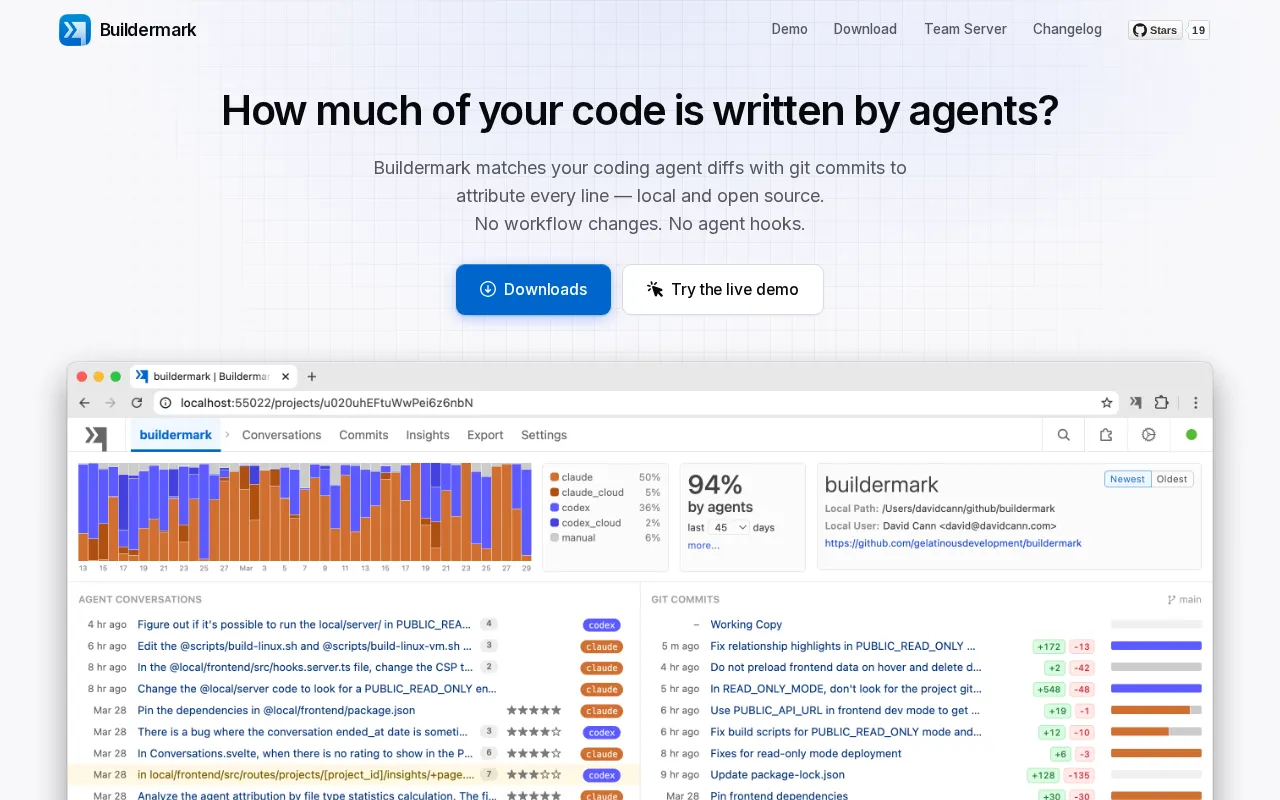Viewport: 1280px width, 800px height.
Task: Reload the page in screenshot browser
Action: click(137, 403)
